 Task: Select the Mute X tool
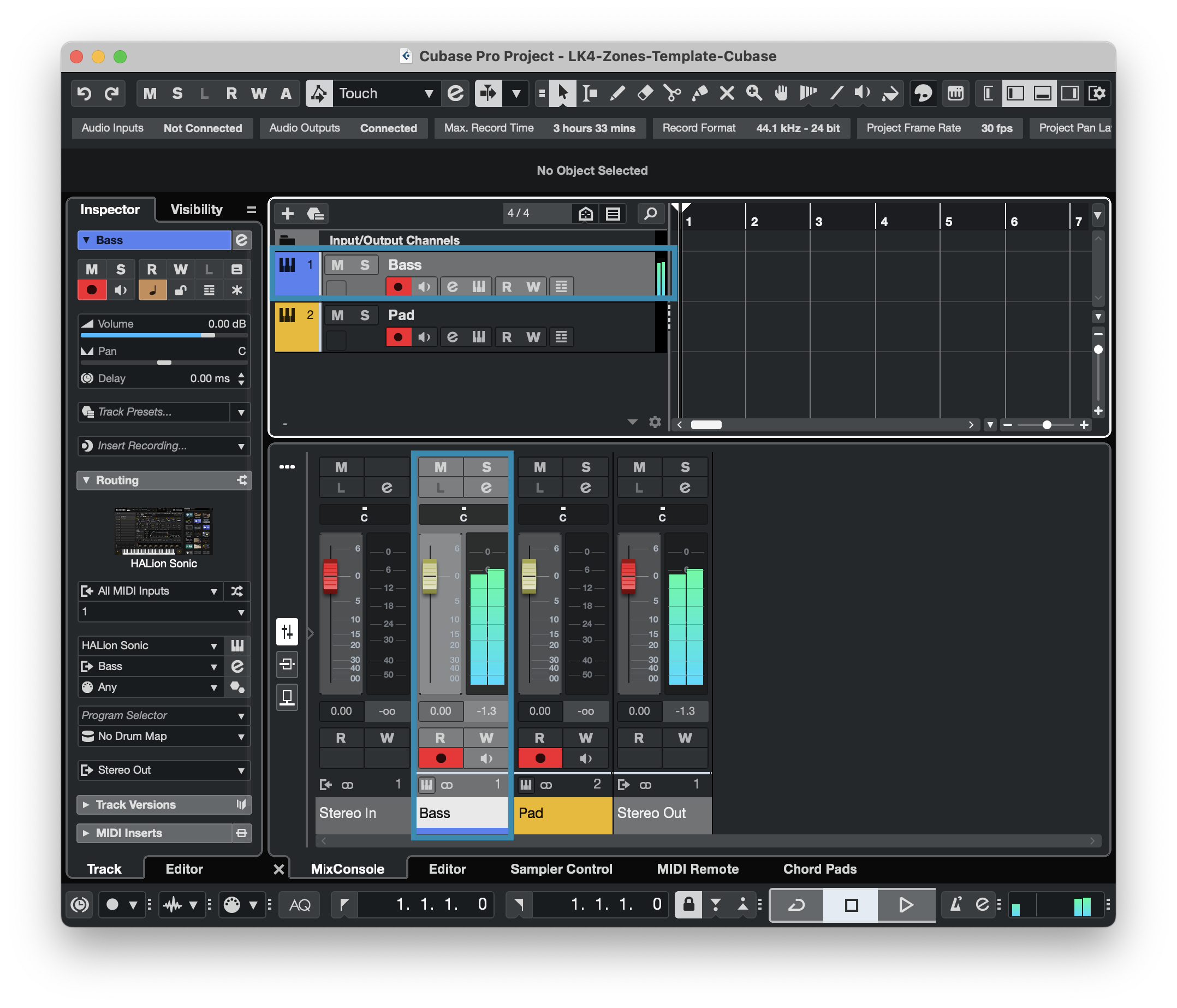point(727,93)
